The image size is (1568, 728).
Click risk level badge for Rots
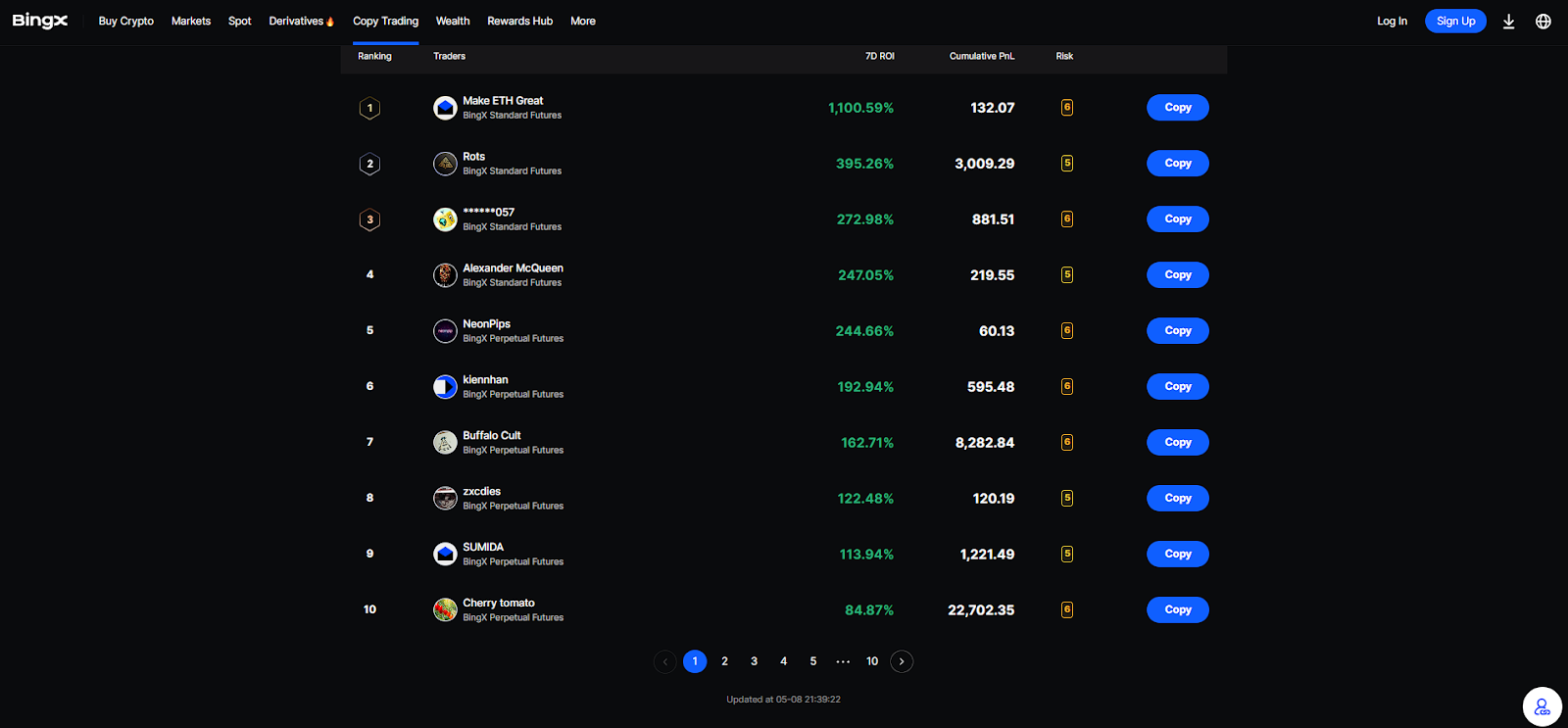[x=1067, y=164]
